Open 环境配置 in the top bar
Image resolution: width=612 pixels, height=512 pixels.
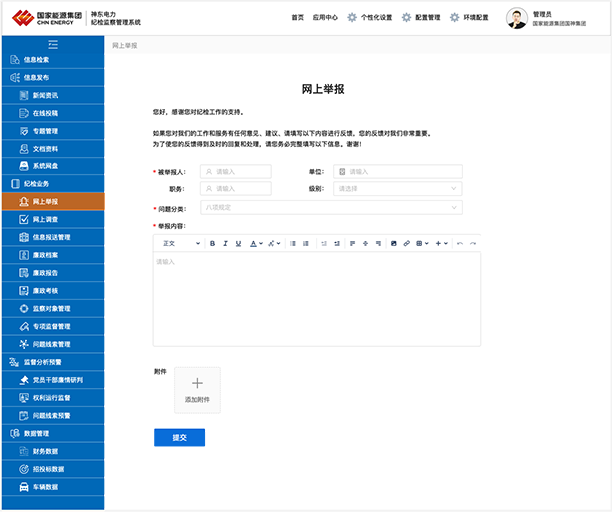tap(469, 18)
